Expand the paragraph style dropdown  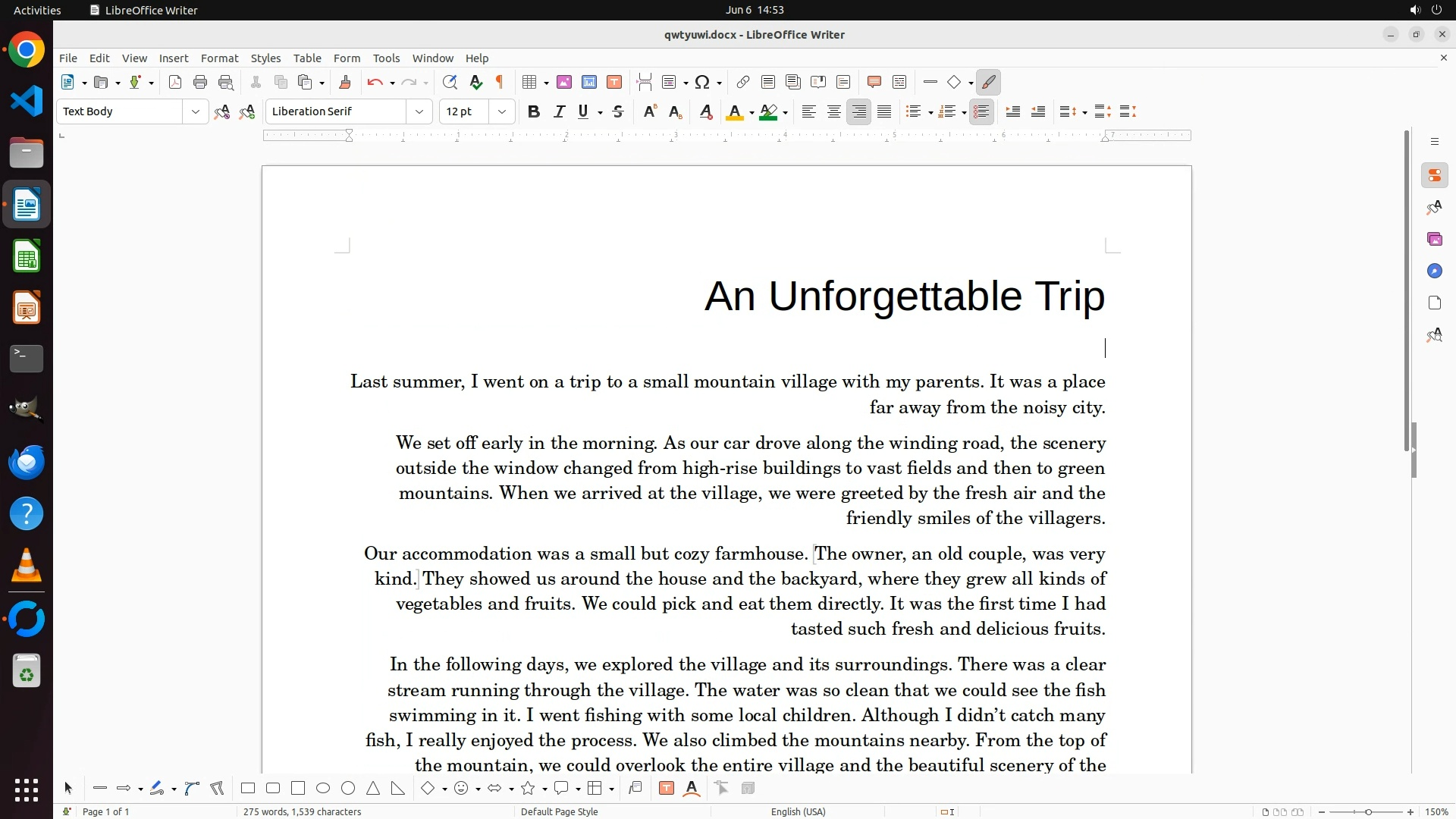[x=195, y=112]
